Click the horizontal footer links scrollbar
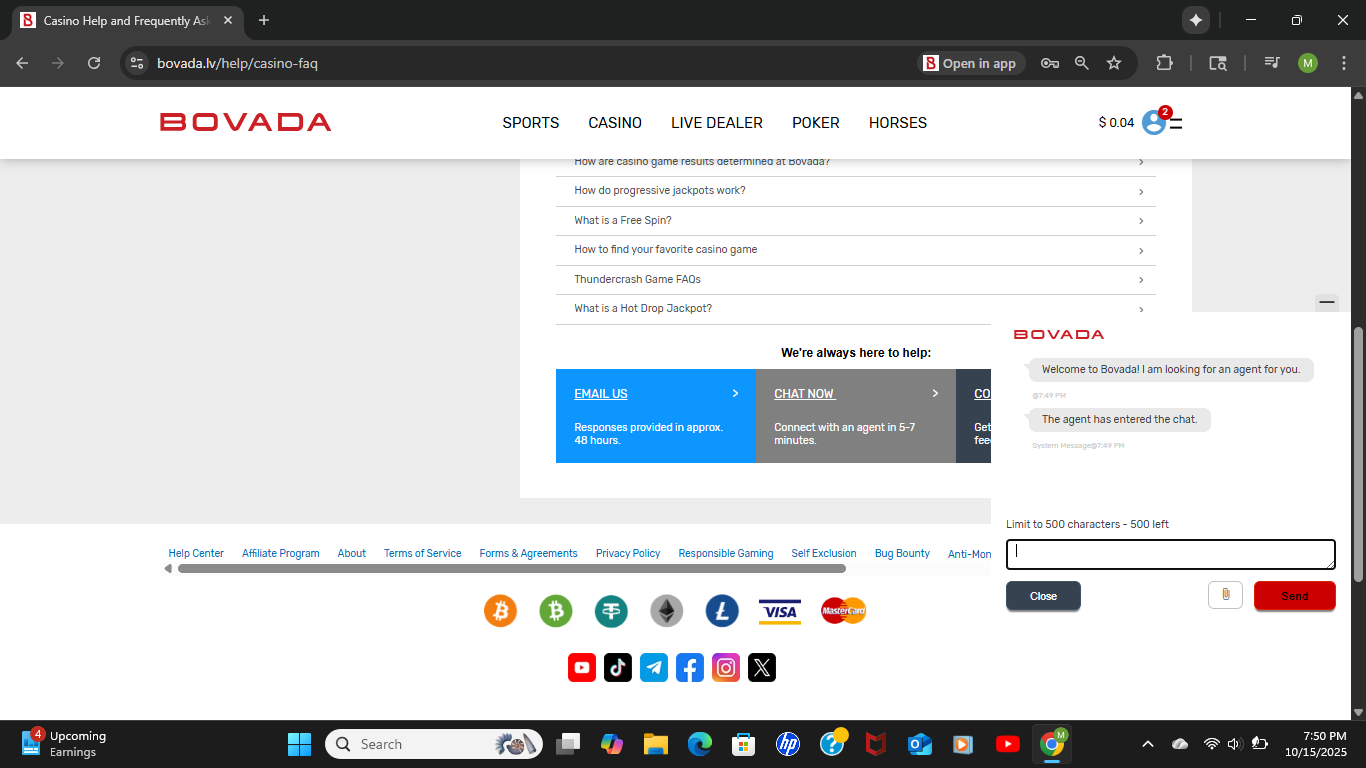The width and height of the screenshot is (1366, 768). pyautogui.click(x=511, y=569)
